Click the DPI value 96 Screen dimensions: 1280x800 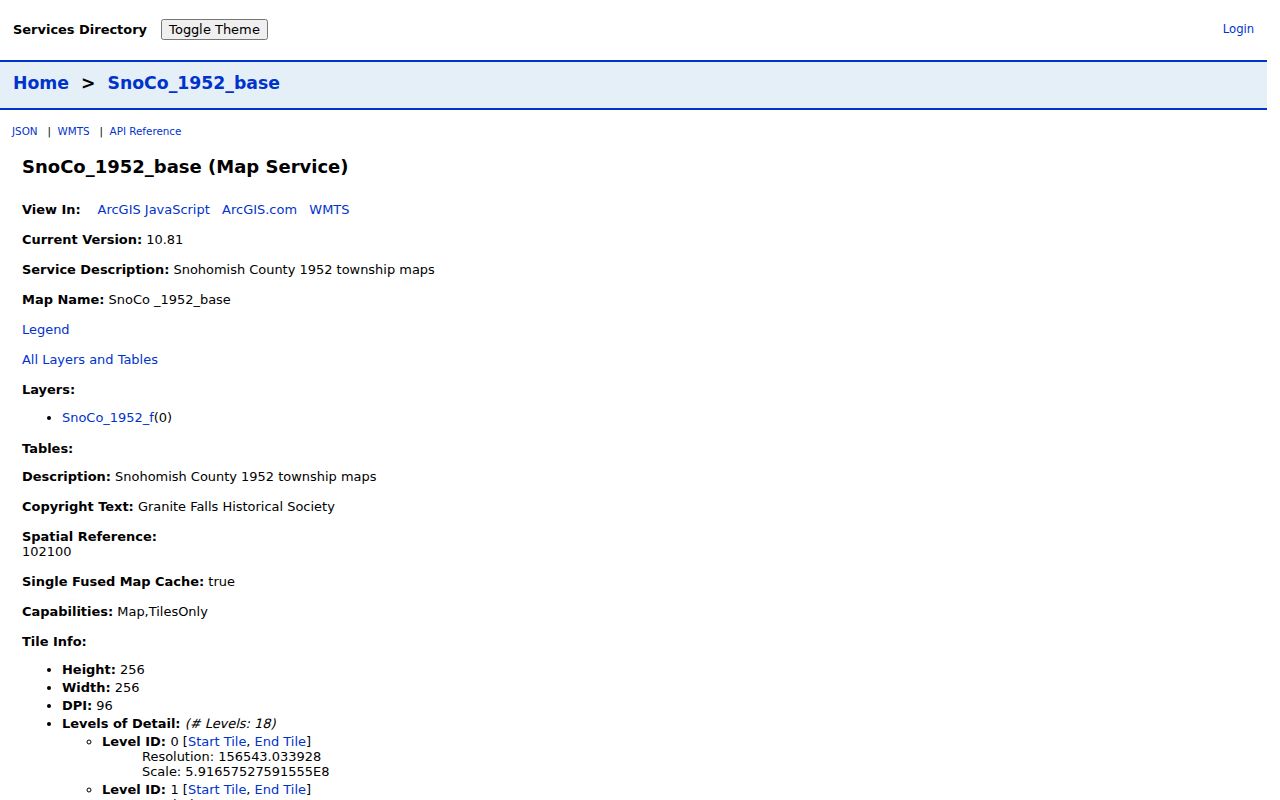point(105,706)
